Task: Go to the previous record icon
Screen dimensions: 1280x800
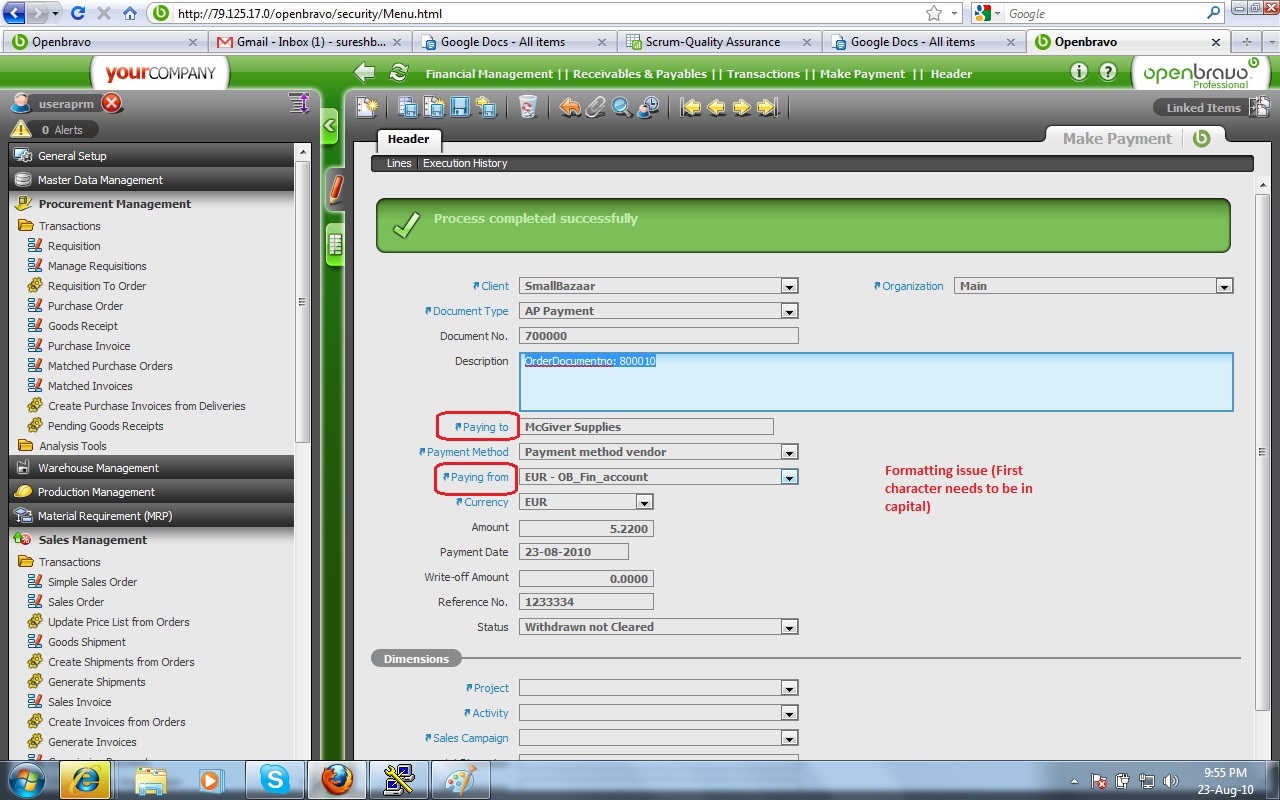Action: click(x=716, y=107)
